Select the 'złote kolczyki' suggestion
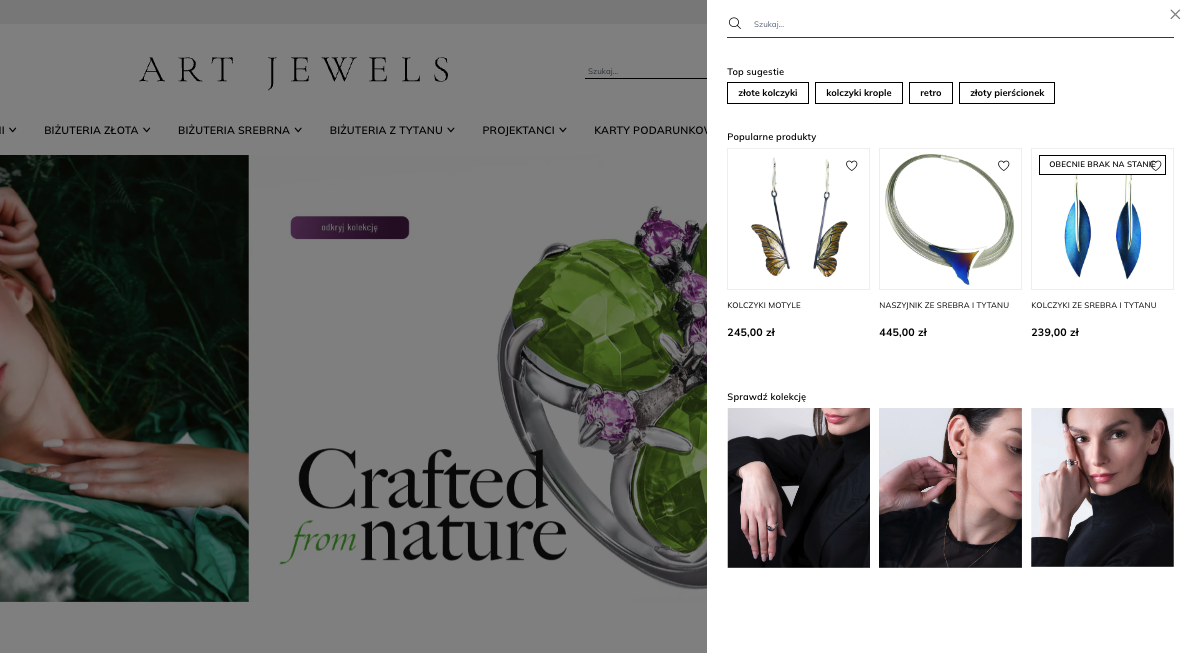 tap(768, 93)
